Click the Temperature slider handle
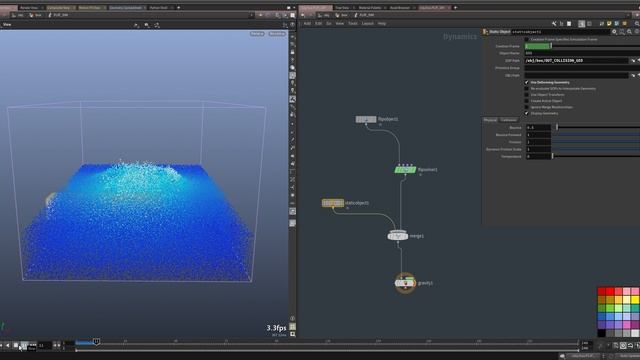The height and width of the screenshot is (360, 640). tap(553, 156)
